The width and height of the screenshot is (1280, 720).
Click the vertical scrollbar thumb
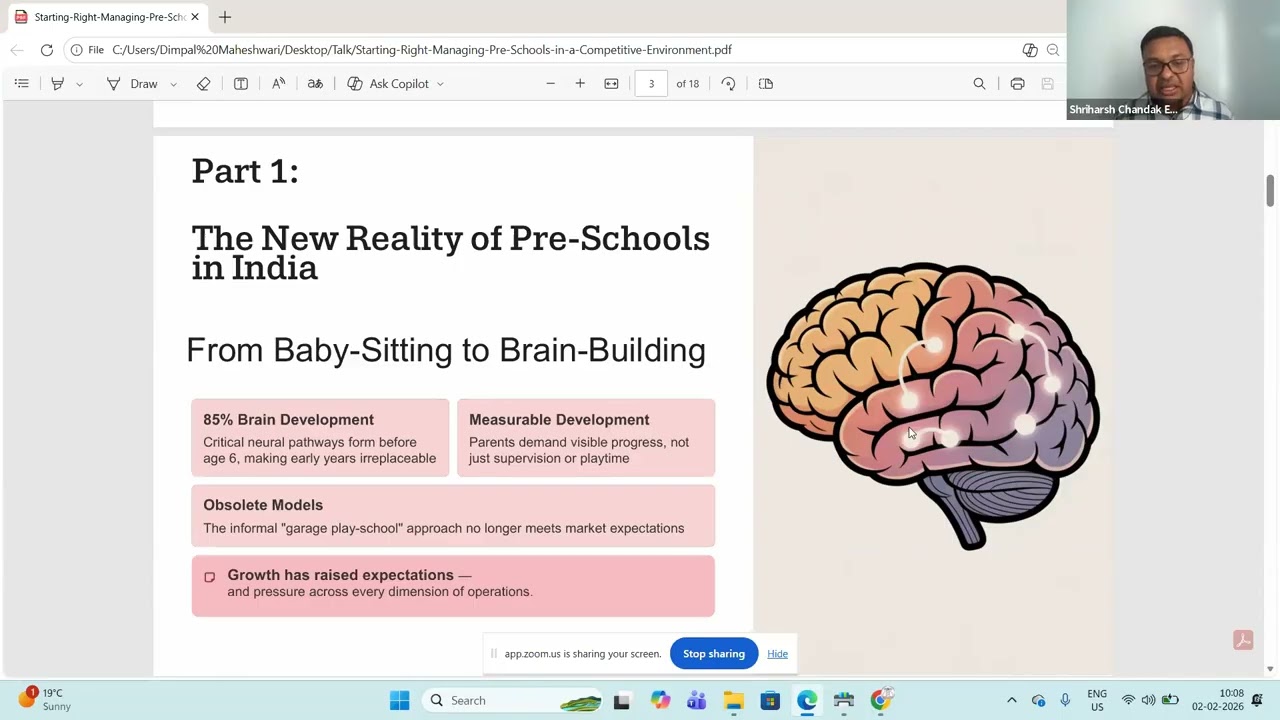[x=1270, y=190]
